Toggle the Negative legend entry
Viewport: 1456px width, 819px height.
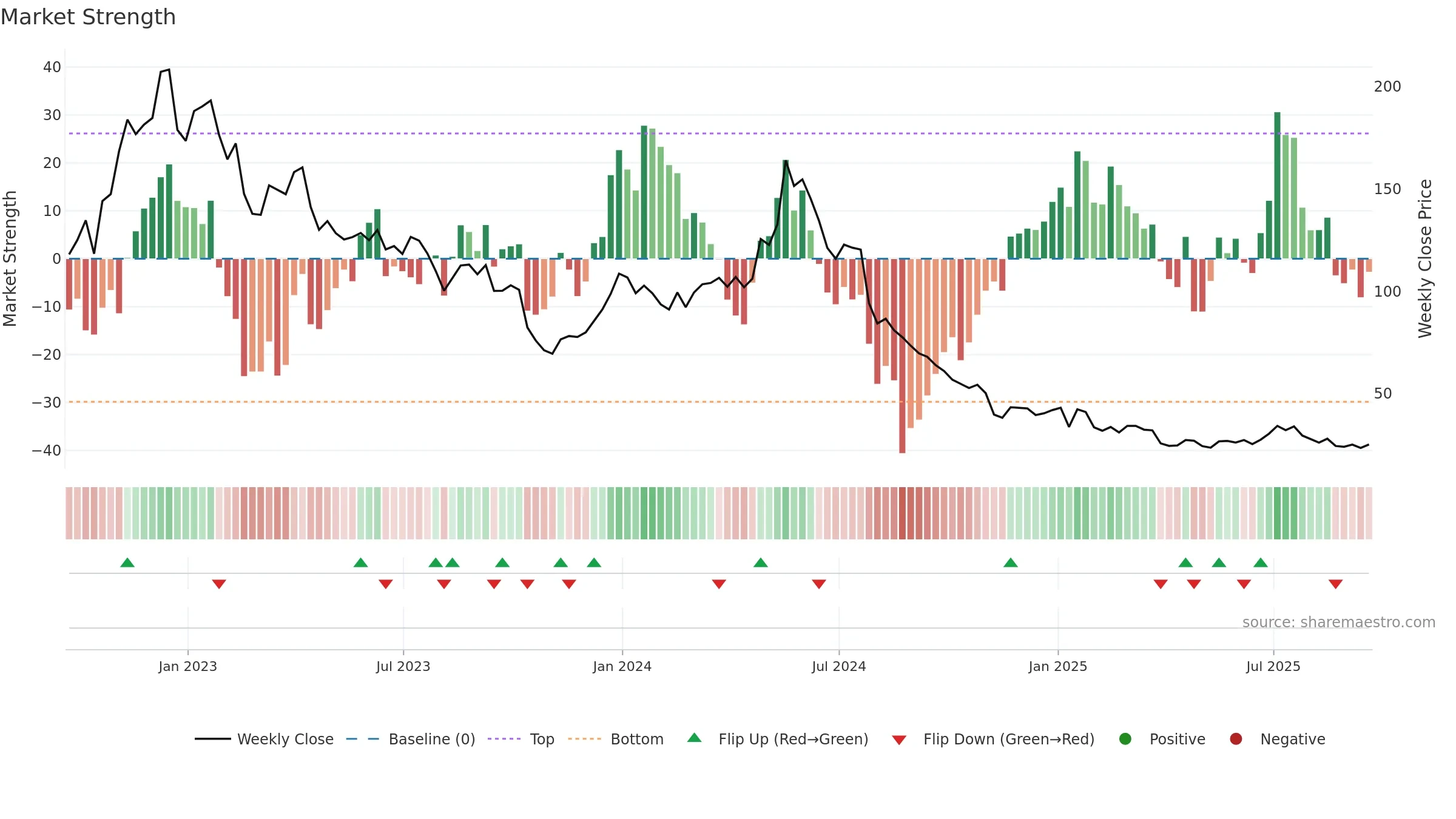[1278, 739]
